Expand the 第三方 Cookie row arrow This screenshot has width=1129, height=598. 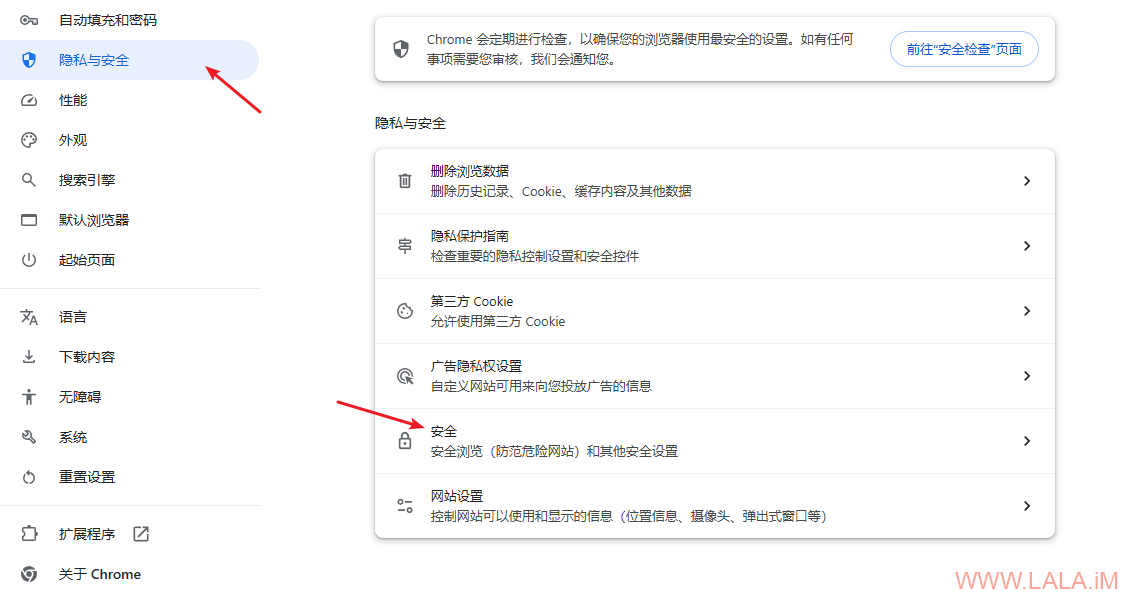coord(1027,311)
